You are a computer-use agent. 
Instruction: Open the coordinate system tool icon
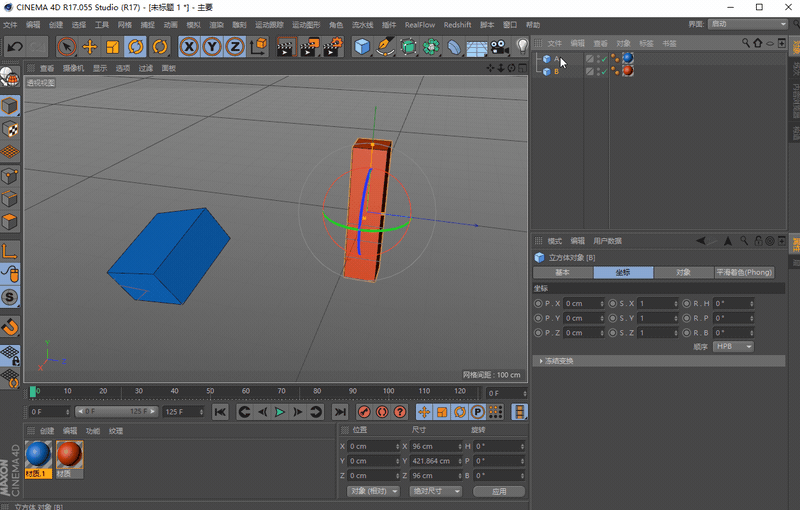(259, 46)
